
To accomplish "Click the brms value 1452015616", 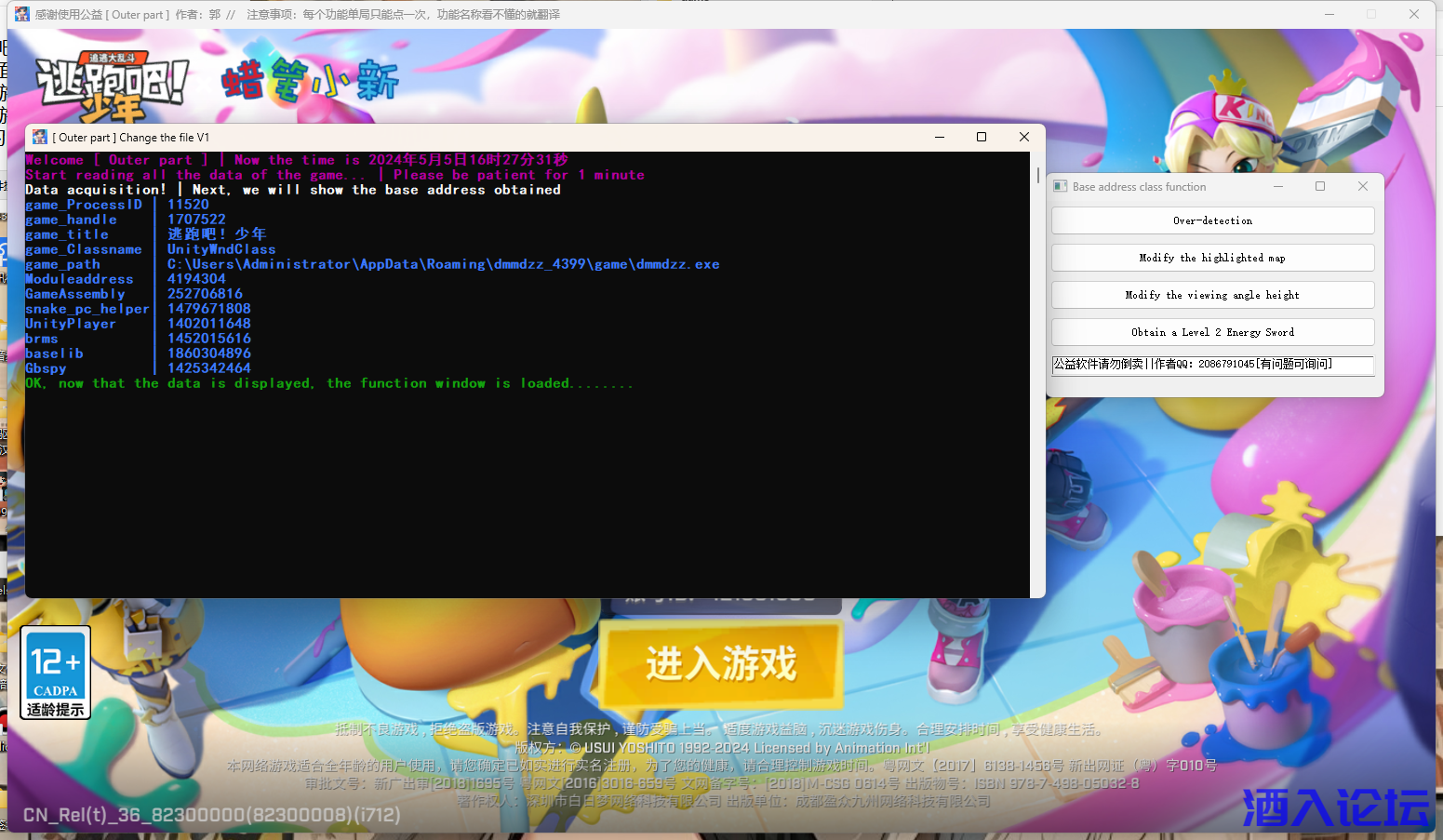I will tap(209, 339).
